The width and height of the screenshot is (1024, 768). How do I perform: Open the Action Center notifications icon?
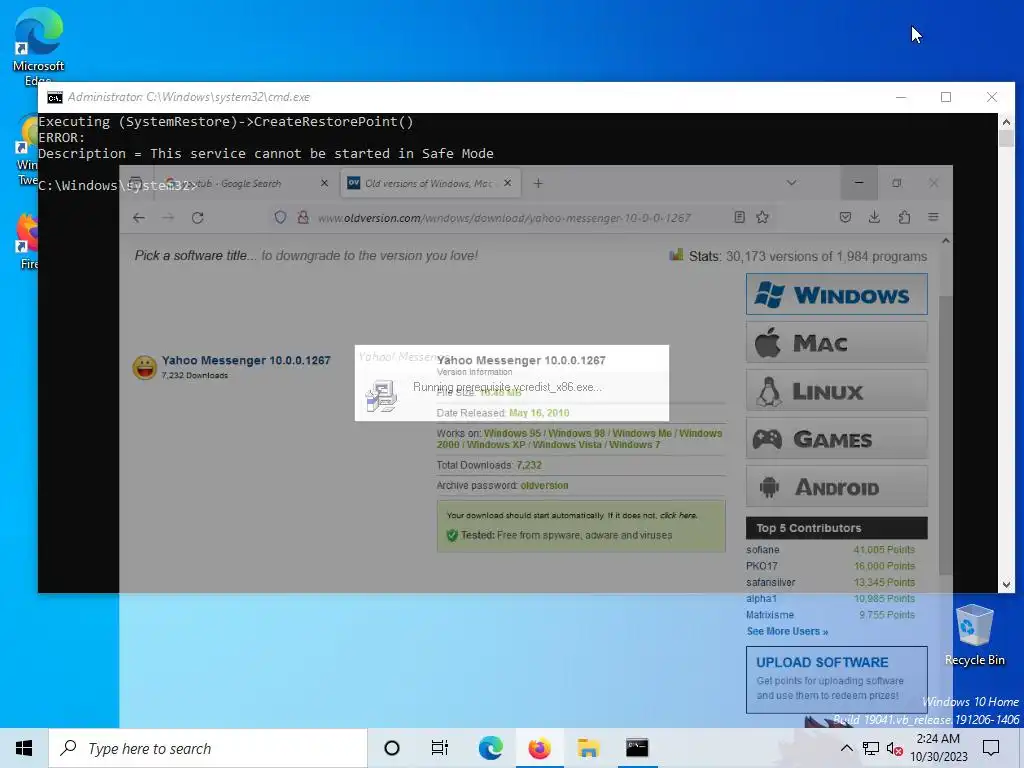tap(991, 748)
